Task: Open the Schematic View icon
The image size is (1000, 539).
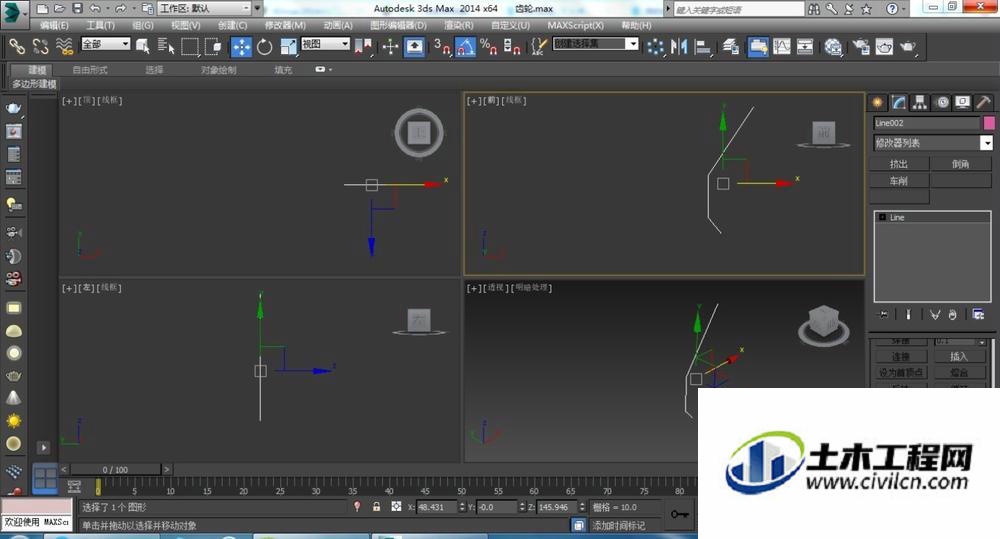Action: tap(805, 47)
